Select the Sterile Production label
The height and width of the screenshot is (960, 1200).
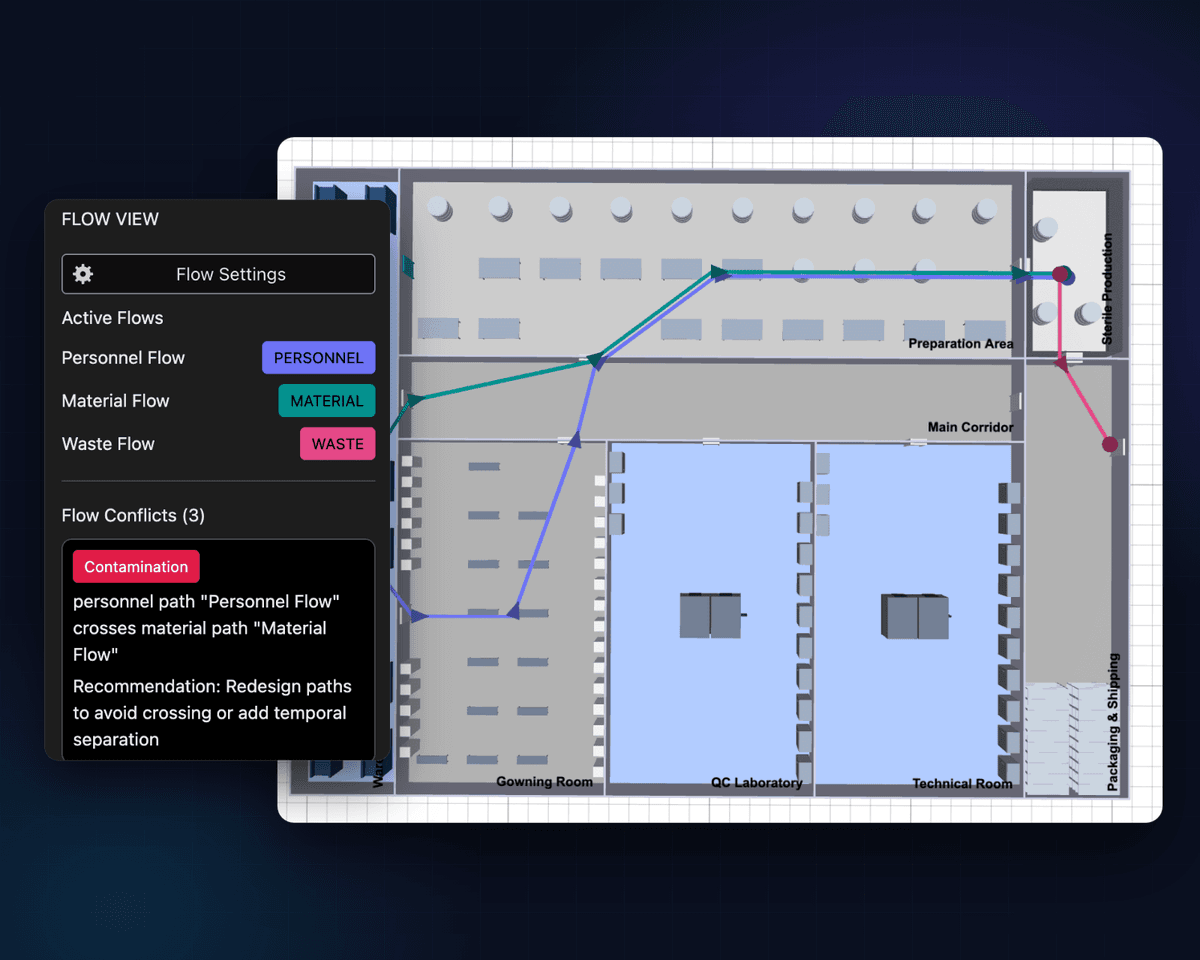click(1107, 290)
